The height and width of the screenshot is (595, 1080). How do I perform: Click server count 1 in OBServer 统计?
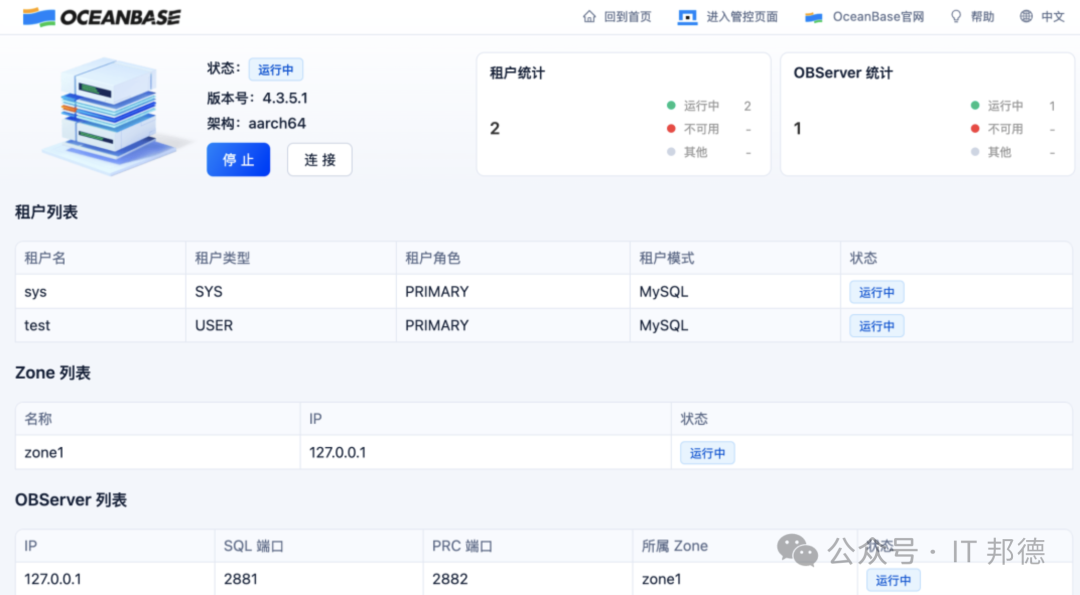pos(798,128)
